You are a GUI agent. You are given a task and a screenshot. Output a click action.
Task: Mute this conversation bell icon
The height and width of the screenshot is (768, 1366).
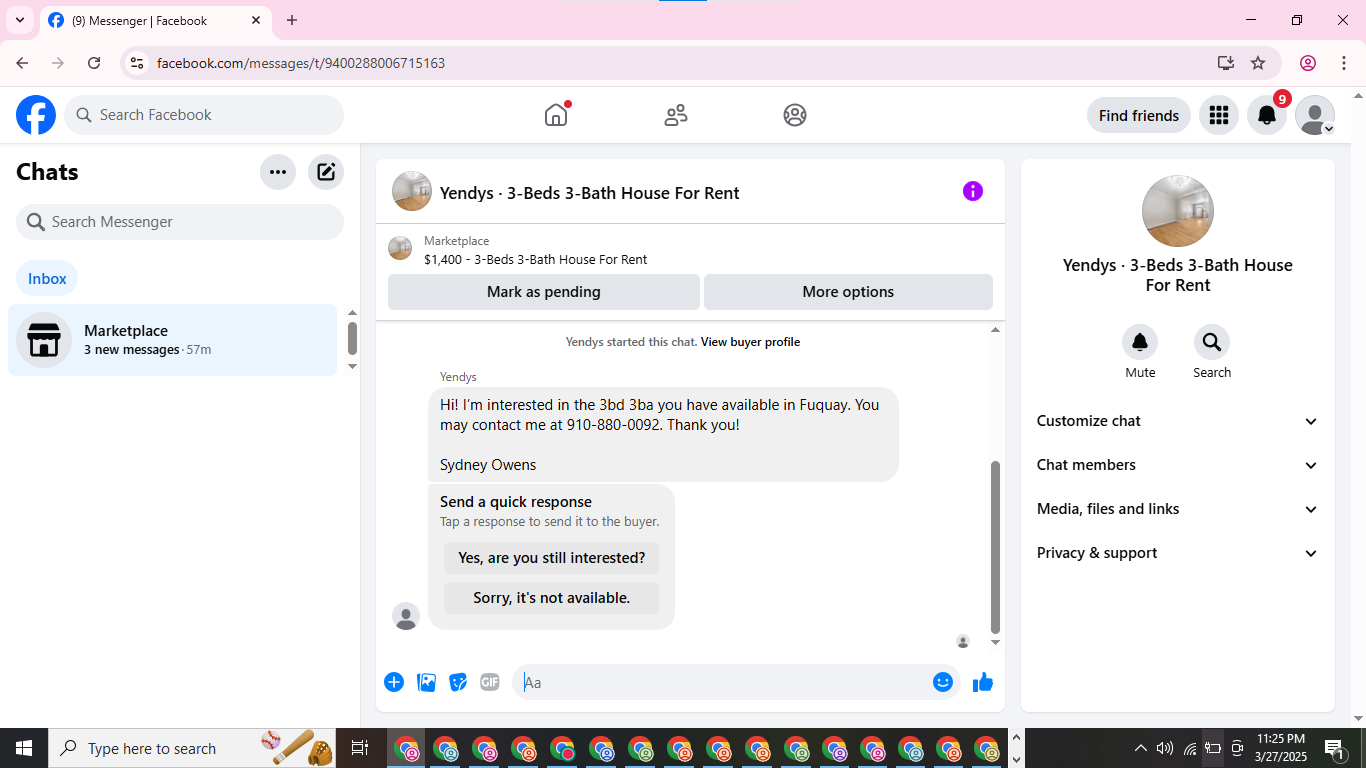[1140, 342]
